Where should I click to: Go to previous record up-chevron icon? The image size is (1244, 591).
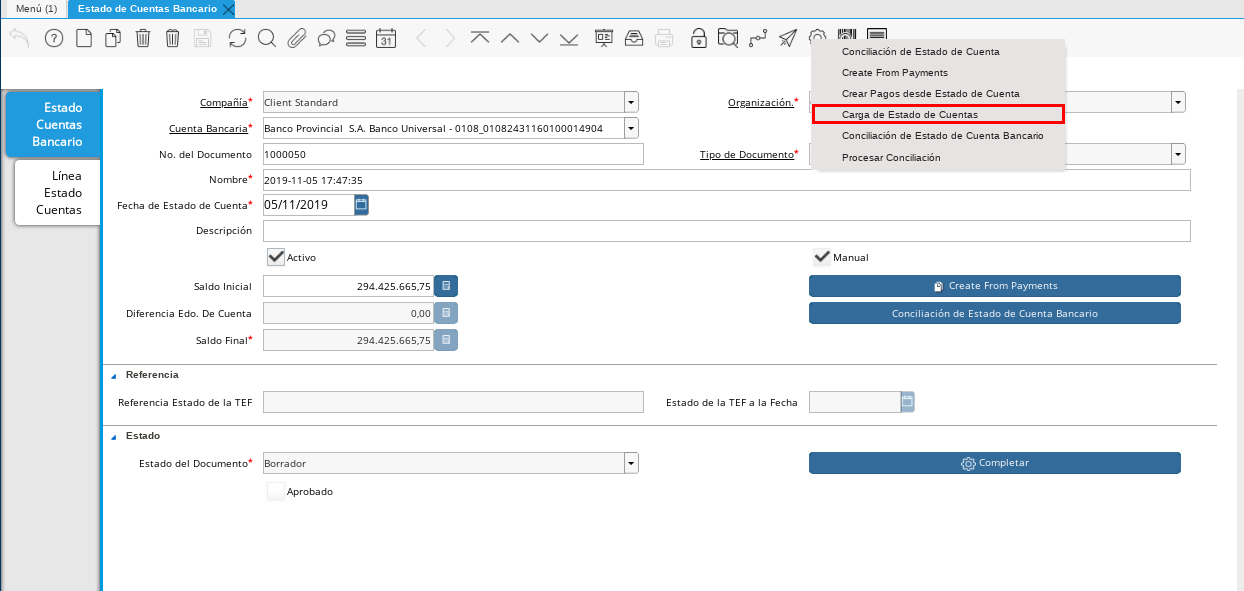(x=510, y=38)
